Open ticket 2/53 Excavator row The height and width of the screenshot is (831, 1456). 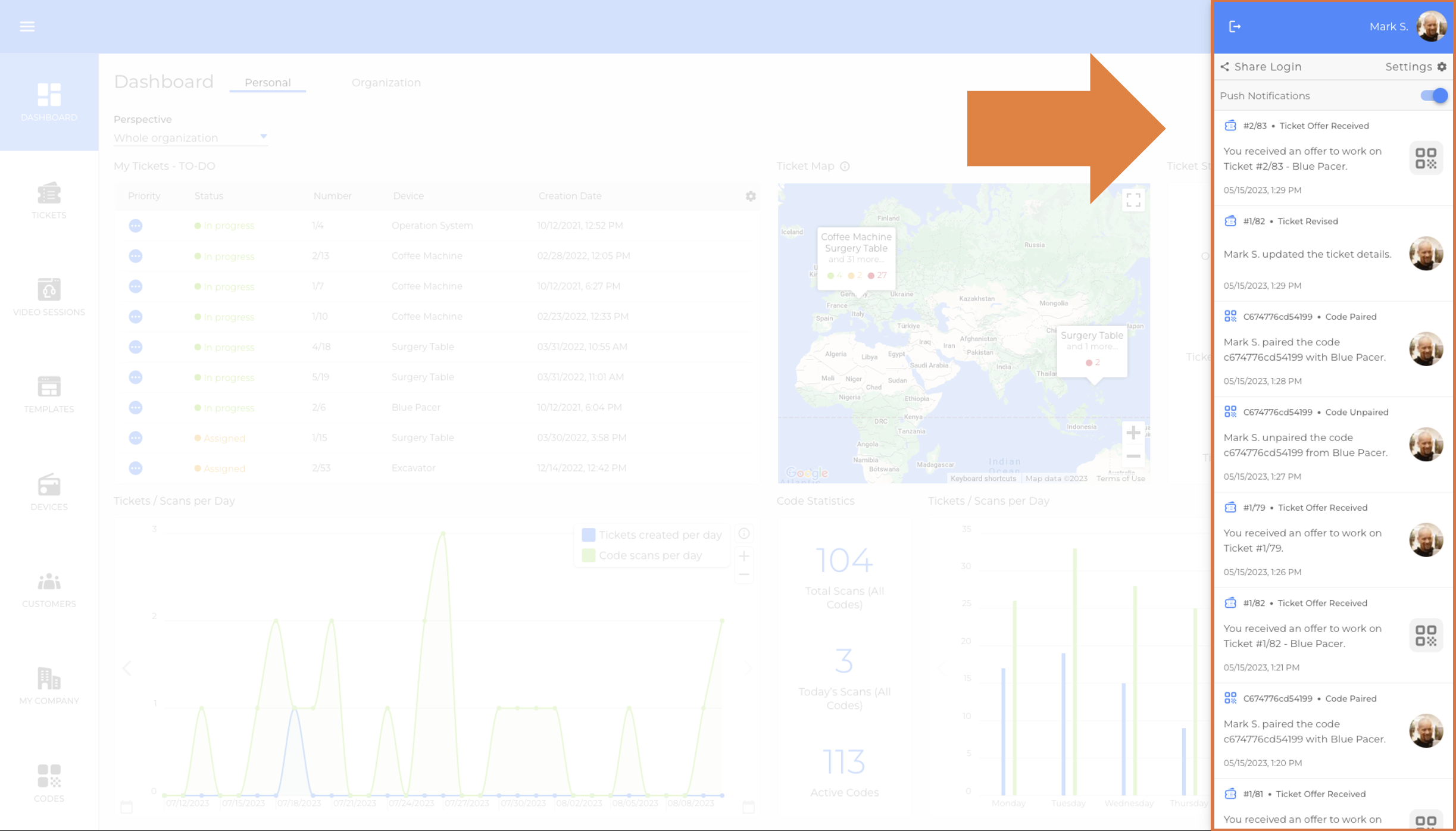[438, 468]
